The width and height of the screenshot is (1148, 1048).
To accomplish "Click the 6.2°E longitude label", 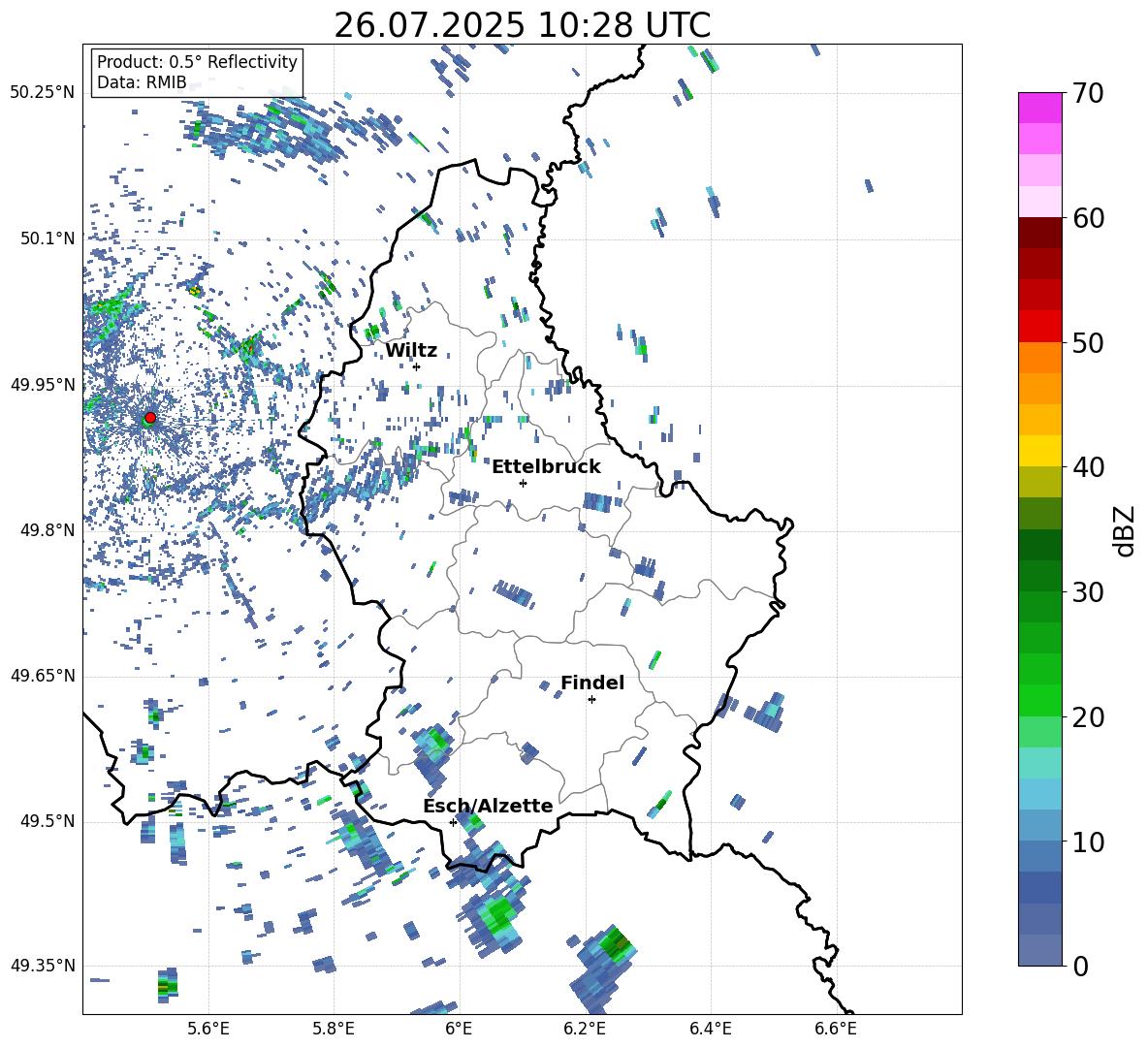I will (x=585, y=1029).
